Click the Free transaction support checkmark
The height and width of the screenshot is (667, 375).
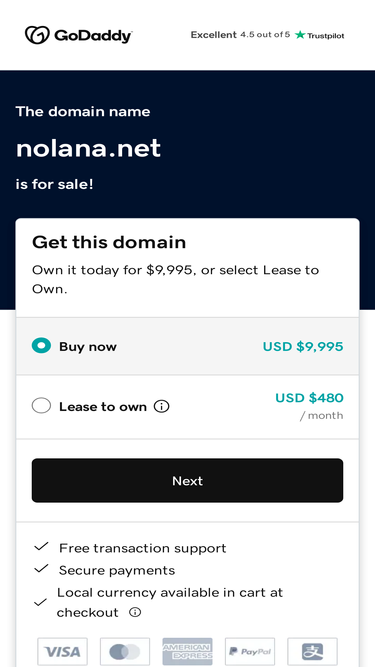coord(41,547)
